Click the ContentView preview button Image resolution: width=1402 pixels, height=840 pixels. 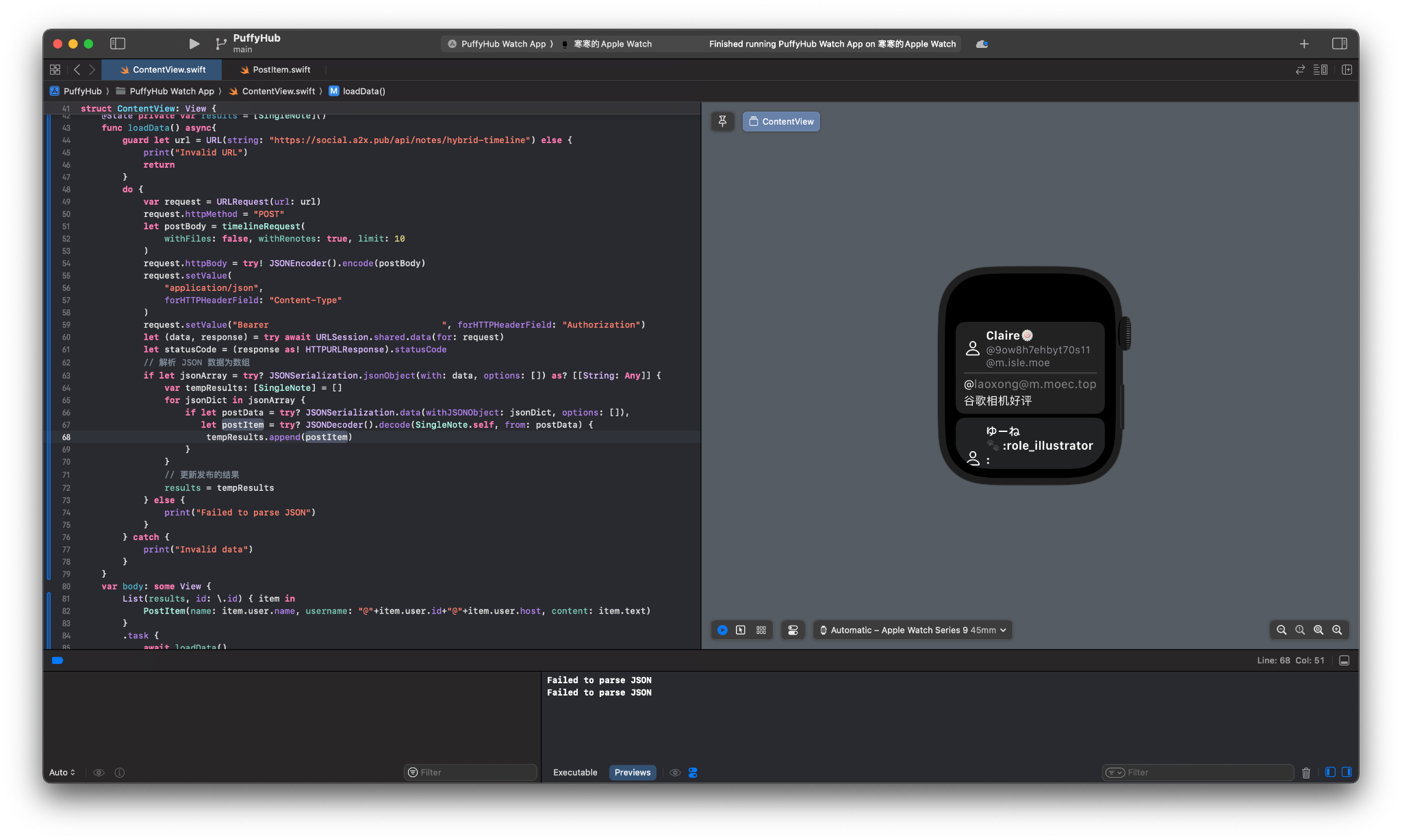[x=780, y=121]
